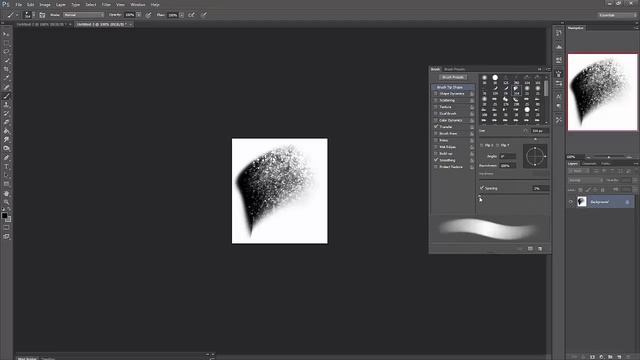Open the Opacity slider arrow
640x360 pixels.
(139, 15)
